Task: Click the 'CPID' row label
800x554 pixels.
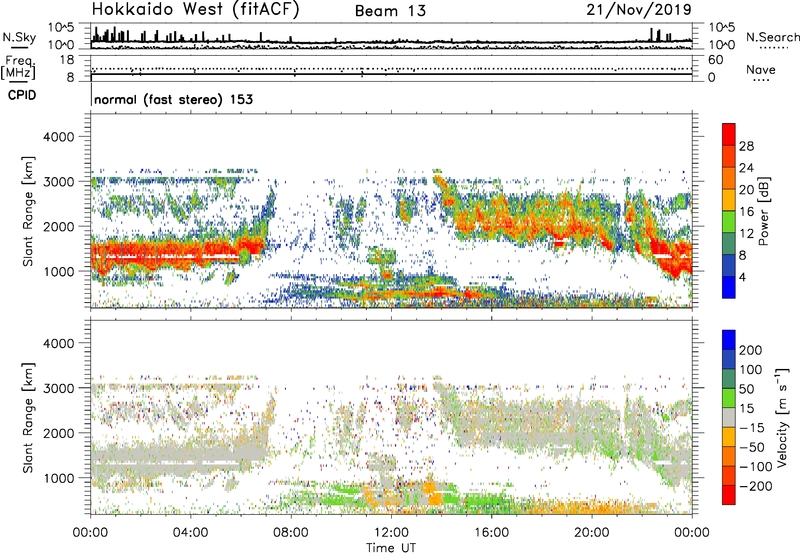Action: tap(22, 95)
